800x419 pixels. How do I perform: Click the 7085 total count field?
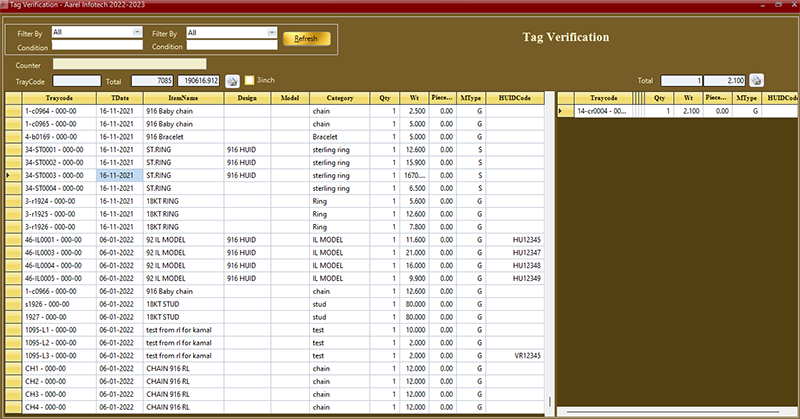(x=153, y=81)
